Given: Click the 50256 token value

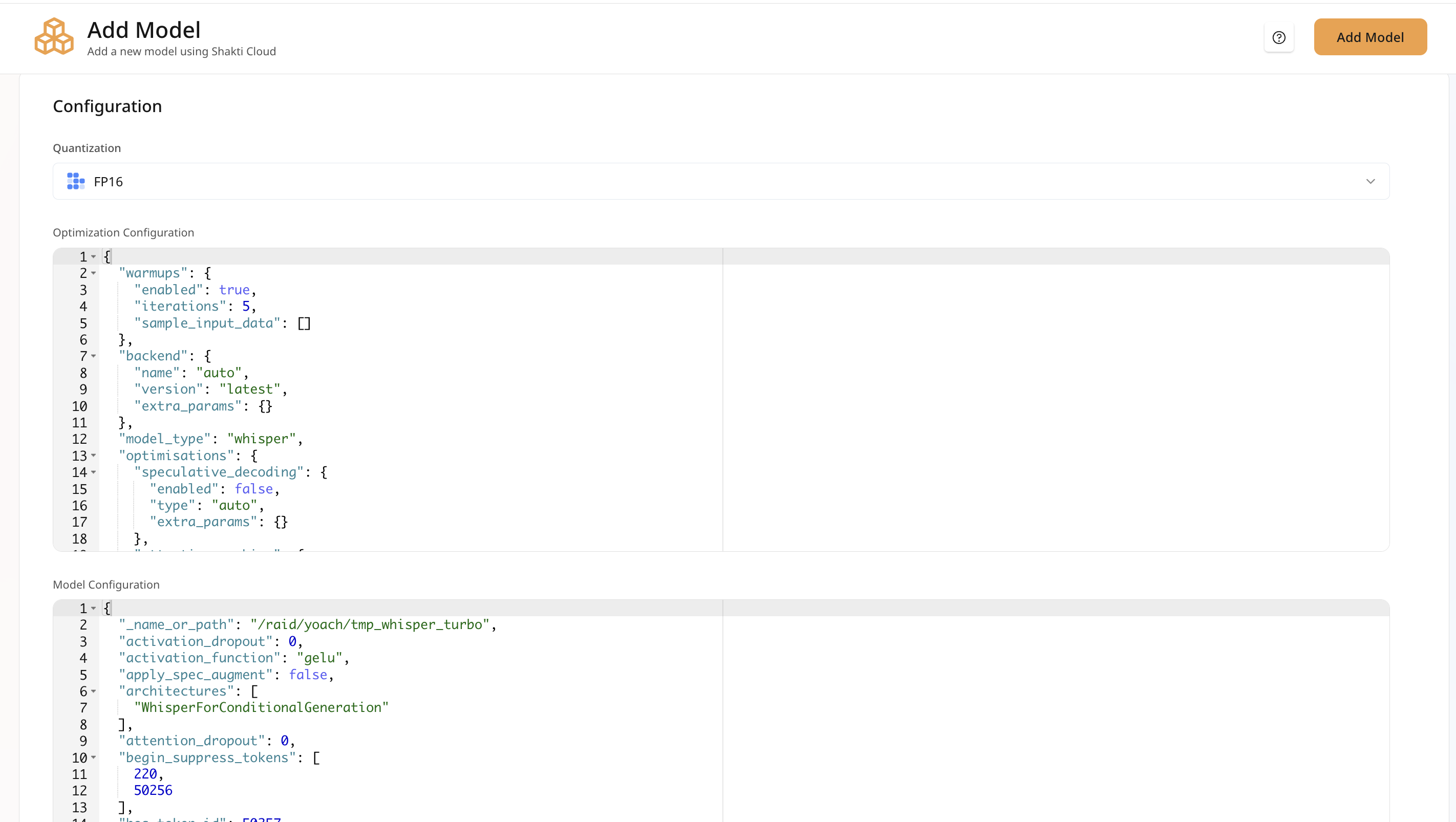Looking at the screenshot, I should [x=153, y=790].
